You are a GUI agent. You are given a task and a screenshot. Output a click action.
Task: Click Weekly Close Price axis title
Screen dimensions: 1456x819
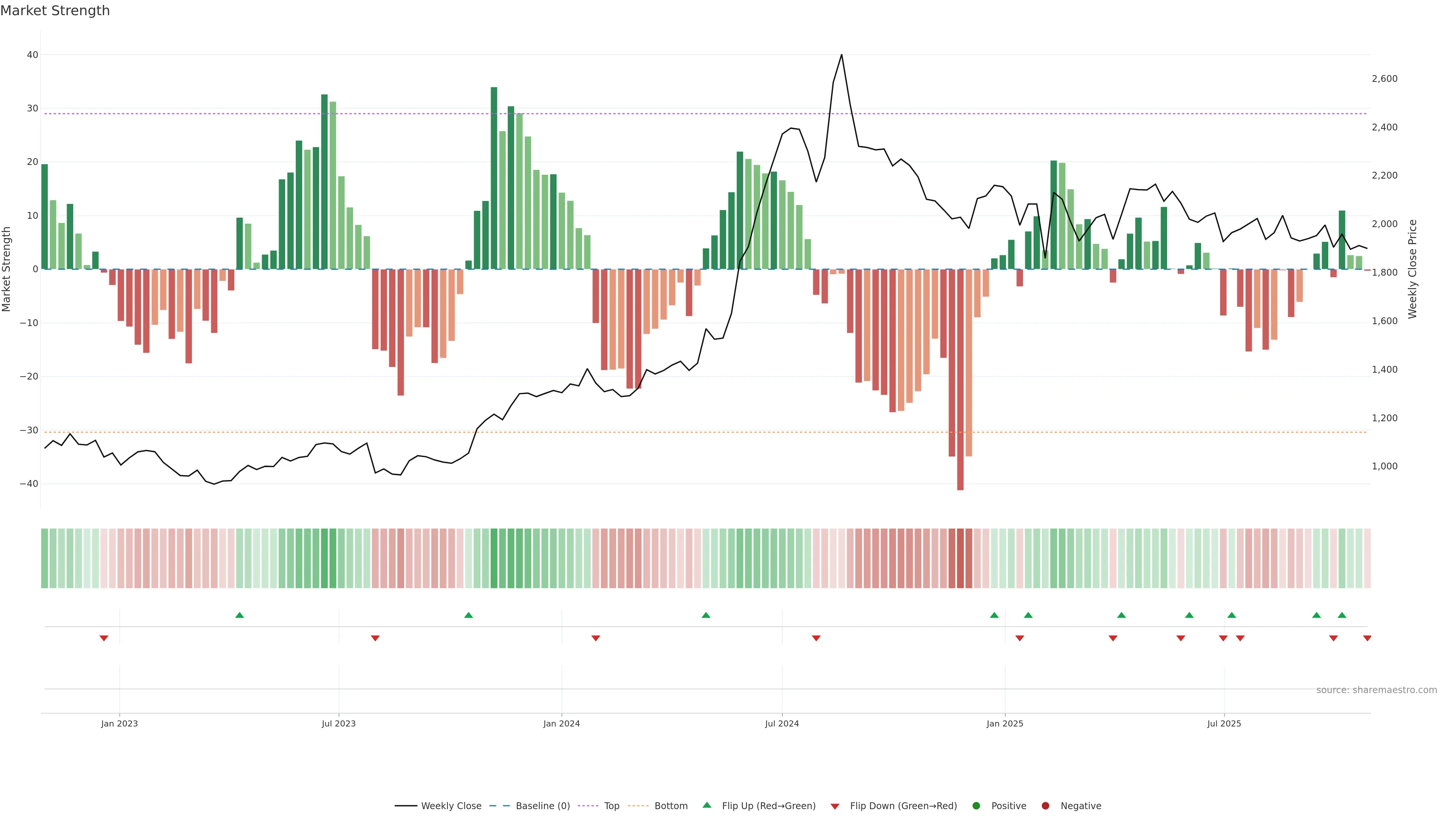tap(1412, 269)
